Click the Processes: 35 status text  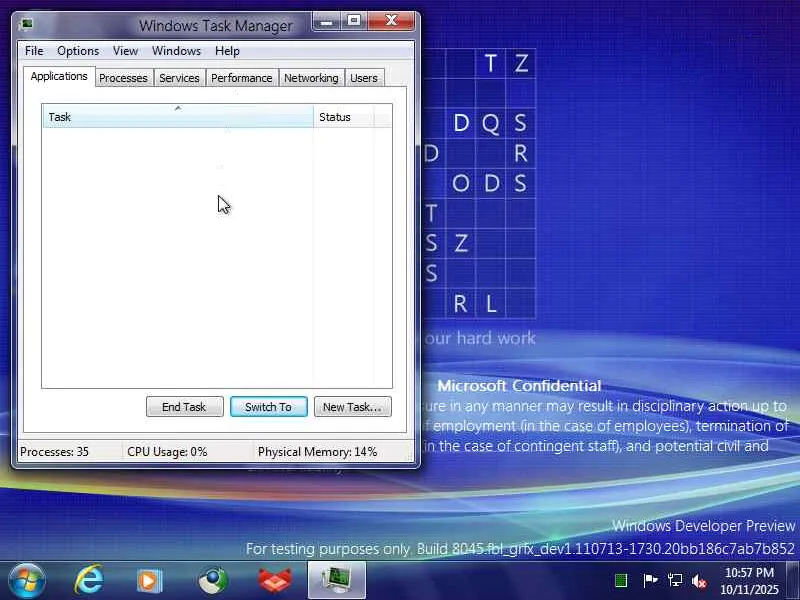click(x=54, y=452)
